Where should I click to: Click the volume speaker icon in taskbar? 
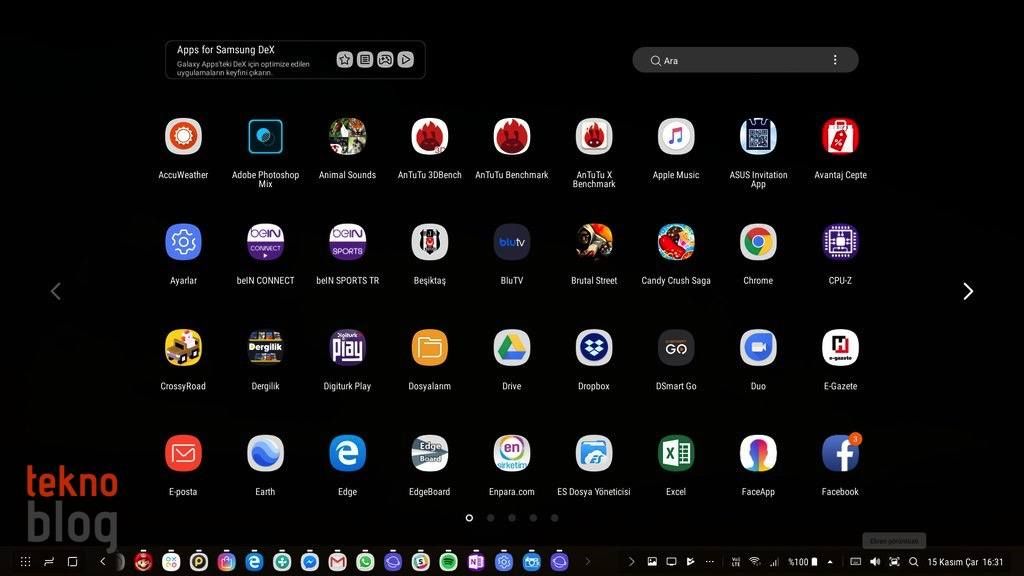[x=874, y=562]
